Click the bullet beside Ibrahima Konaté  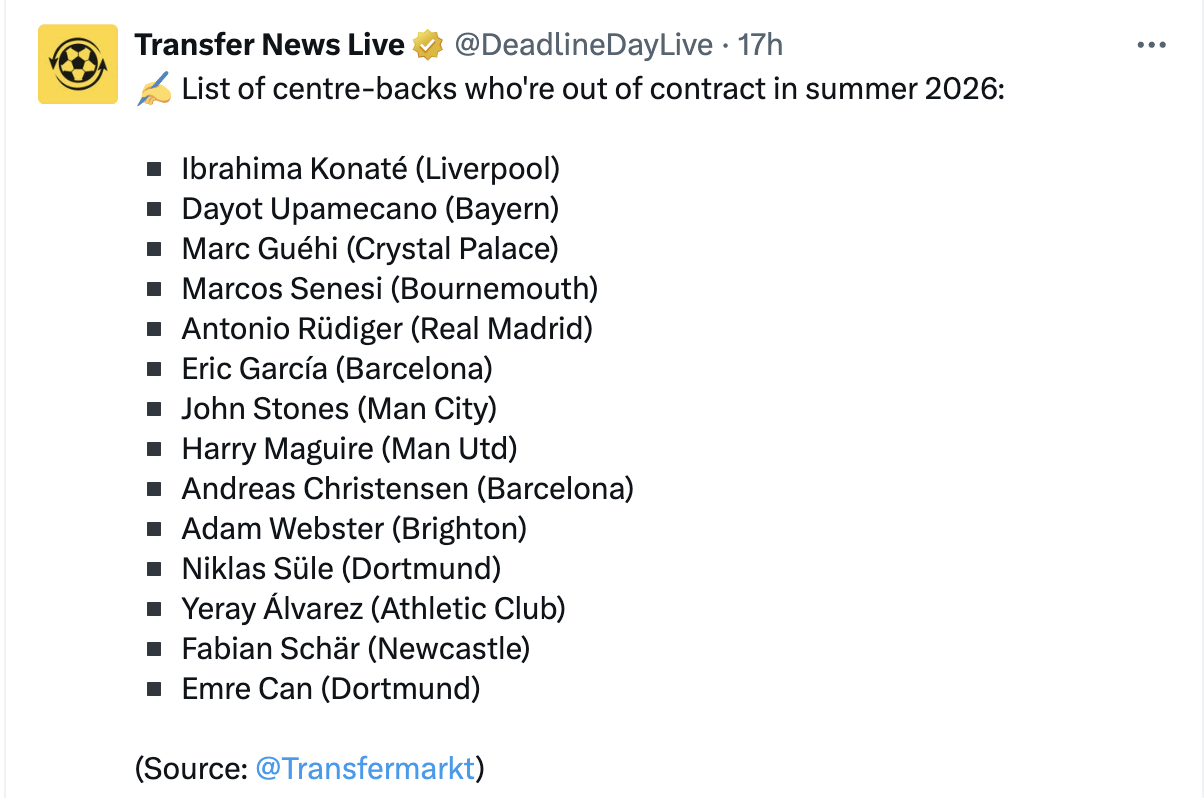(154, 169)
